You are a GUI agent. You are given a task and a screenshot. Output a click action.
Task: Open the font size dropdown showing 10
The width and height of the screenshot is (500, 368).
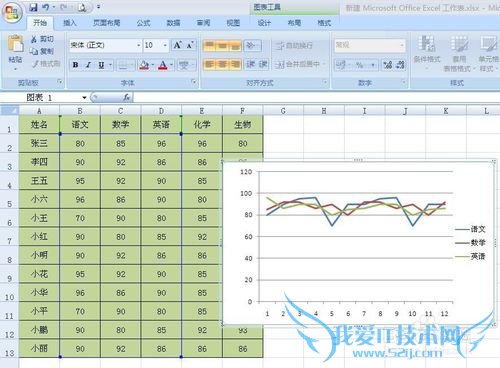click(165, 45)
